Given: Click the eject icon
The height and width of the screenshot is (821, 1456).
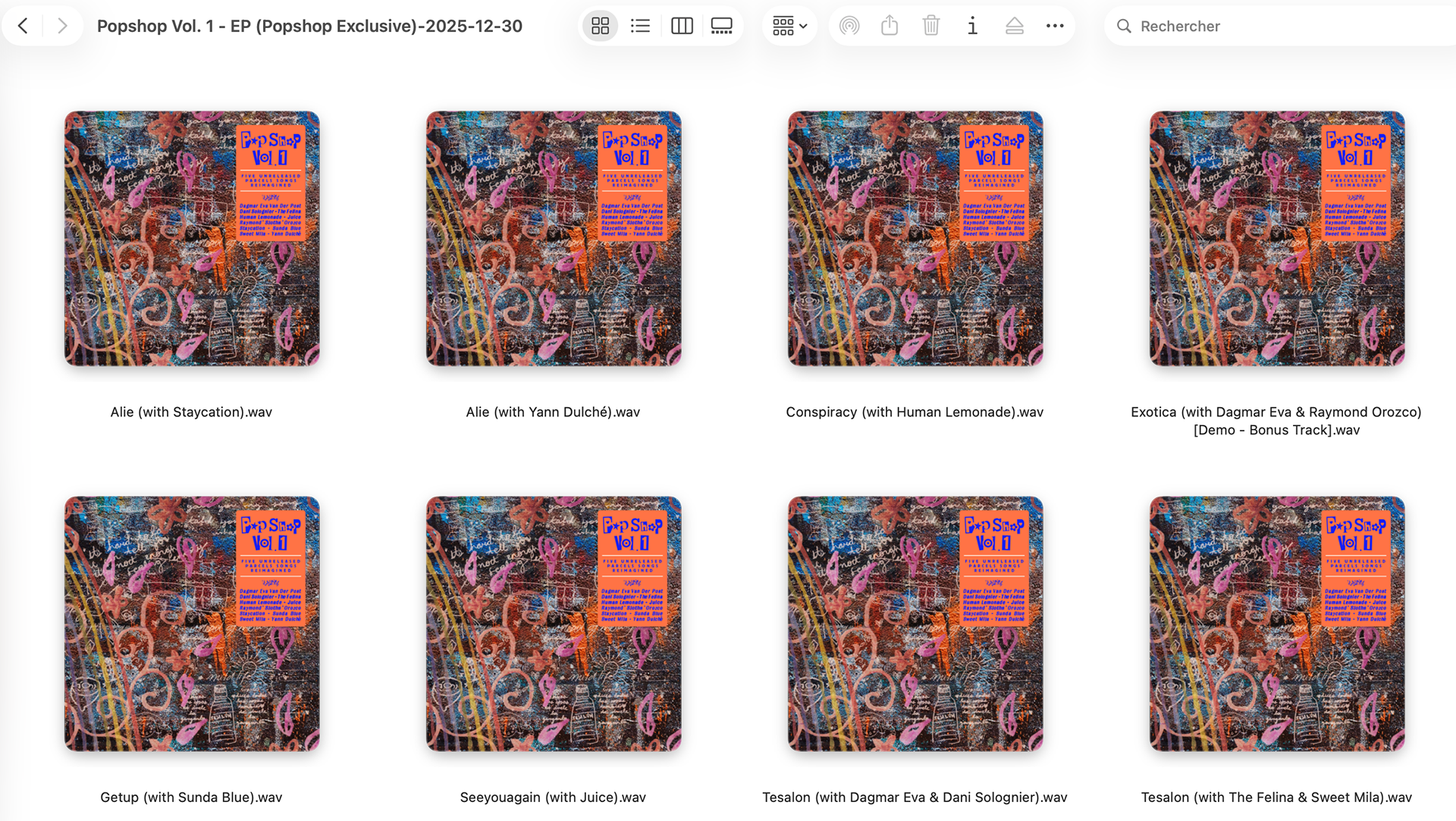Looking at the screenshot, I should (1014, 26).
